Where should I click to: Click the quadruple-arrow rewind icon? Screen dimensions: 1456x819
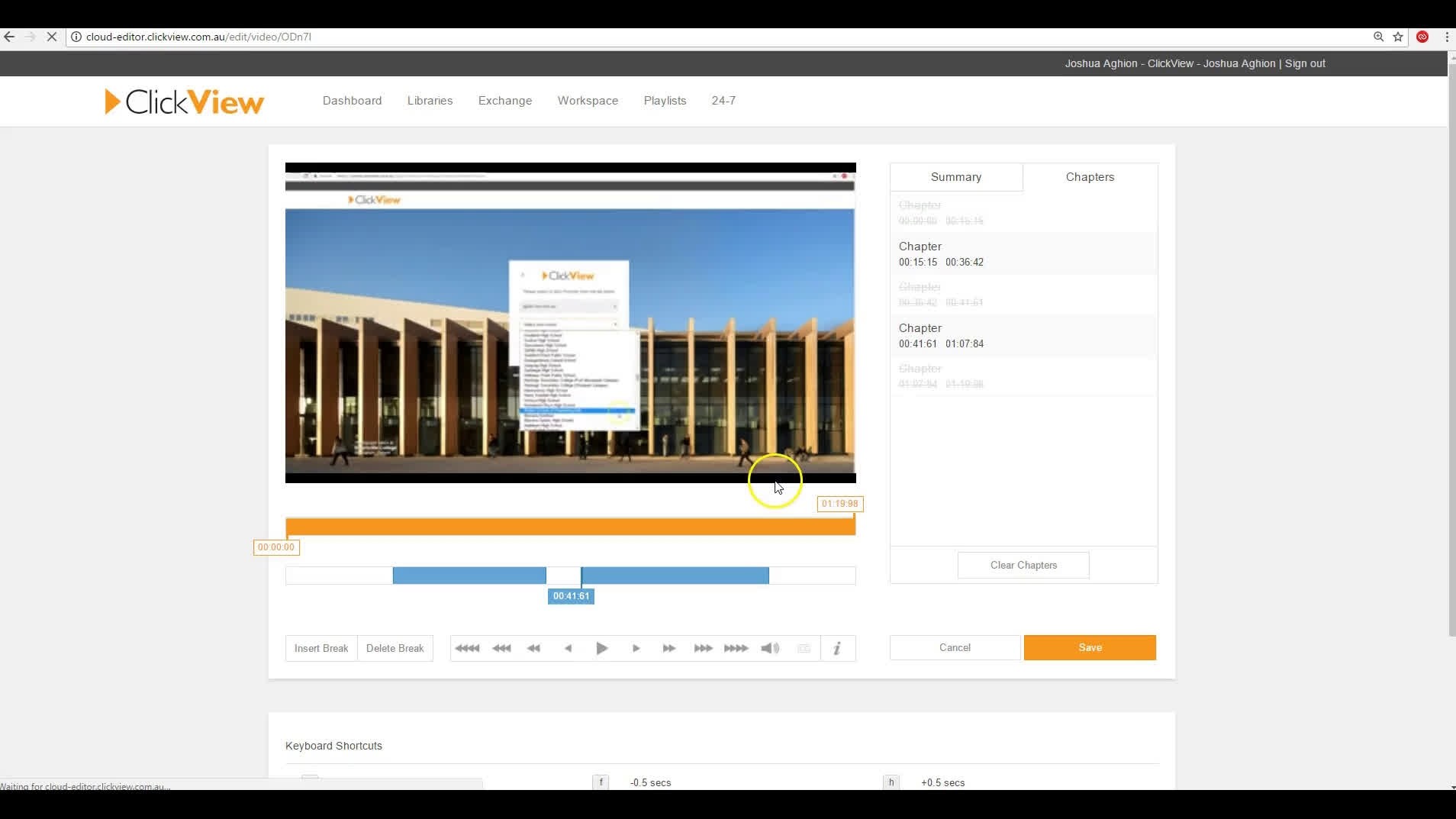point(467,648)
